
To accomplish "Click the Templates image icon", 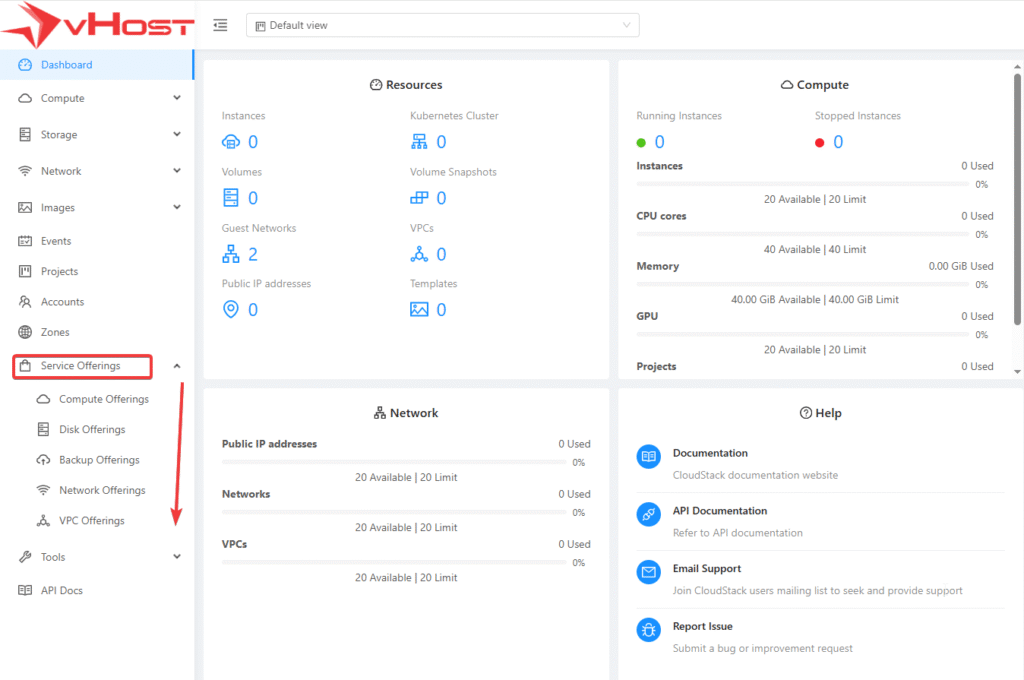I will tap(419, 310).
